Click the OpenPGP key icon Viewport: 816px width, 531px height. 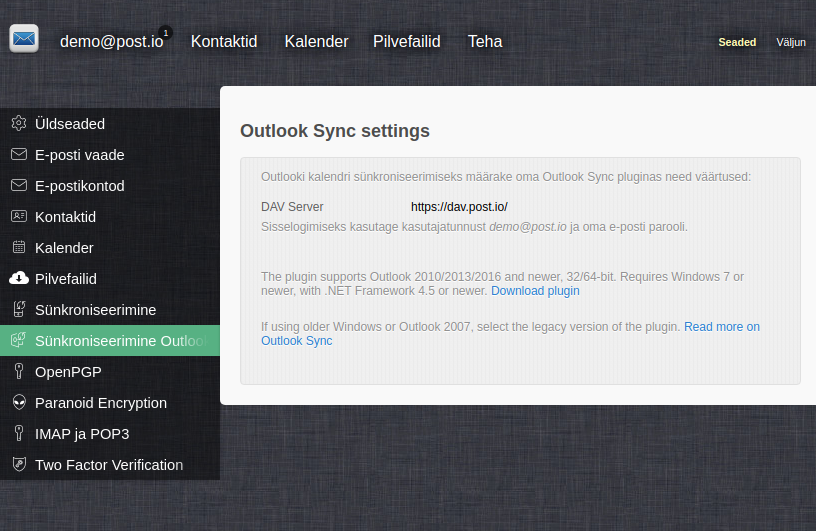[19, 371]
